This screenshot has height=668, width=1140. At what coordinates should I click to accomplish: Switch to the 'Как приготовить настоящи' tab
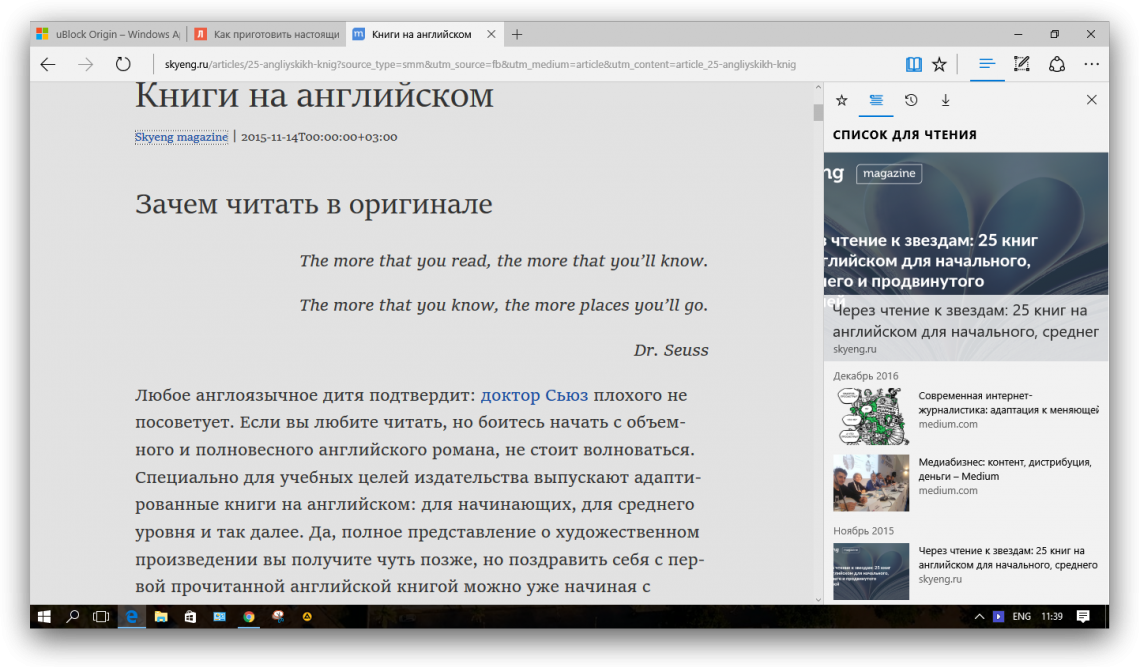pos(266,33)
